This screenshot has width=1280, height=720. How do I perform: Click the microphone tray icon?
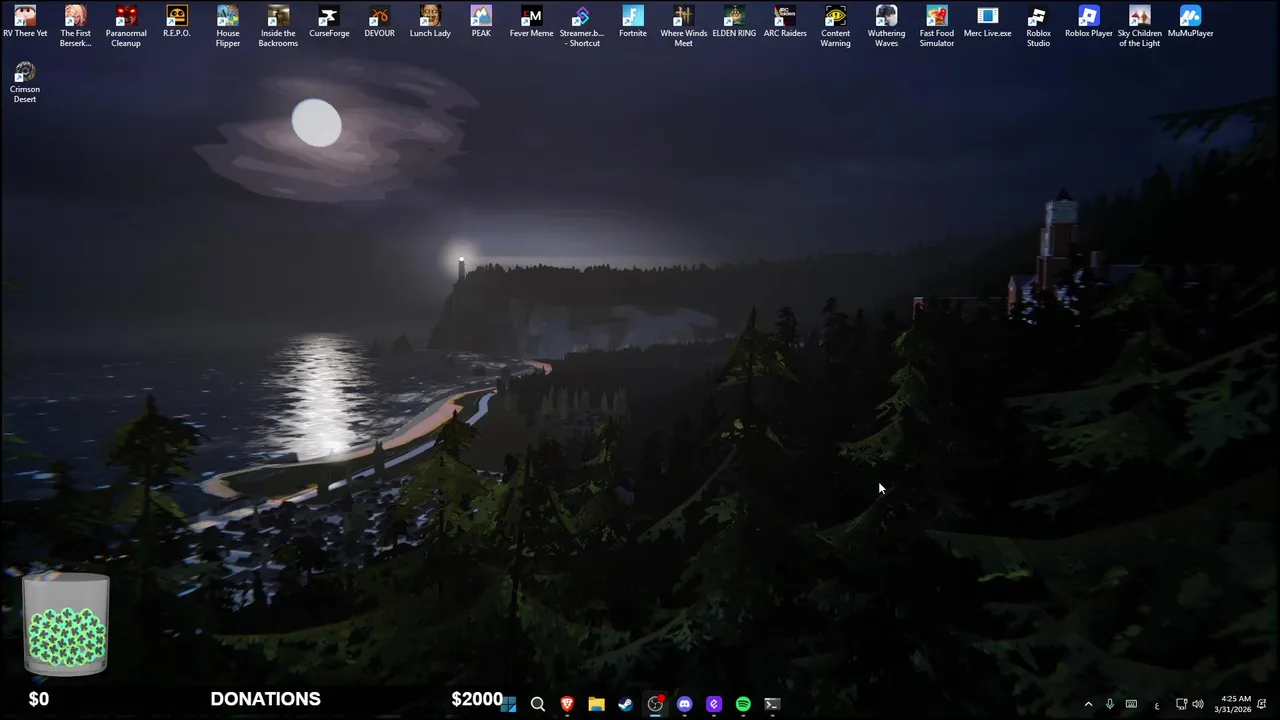click(x=1109, y=704)
